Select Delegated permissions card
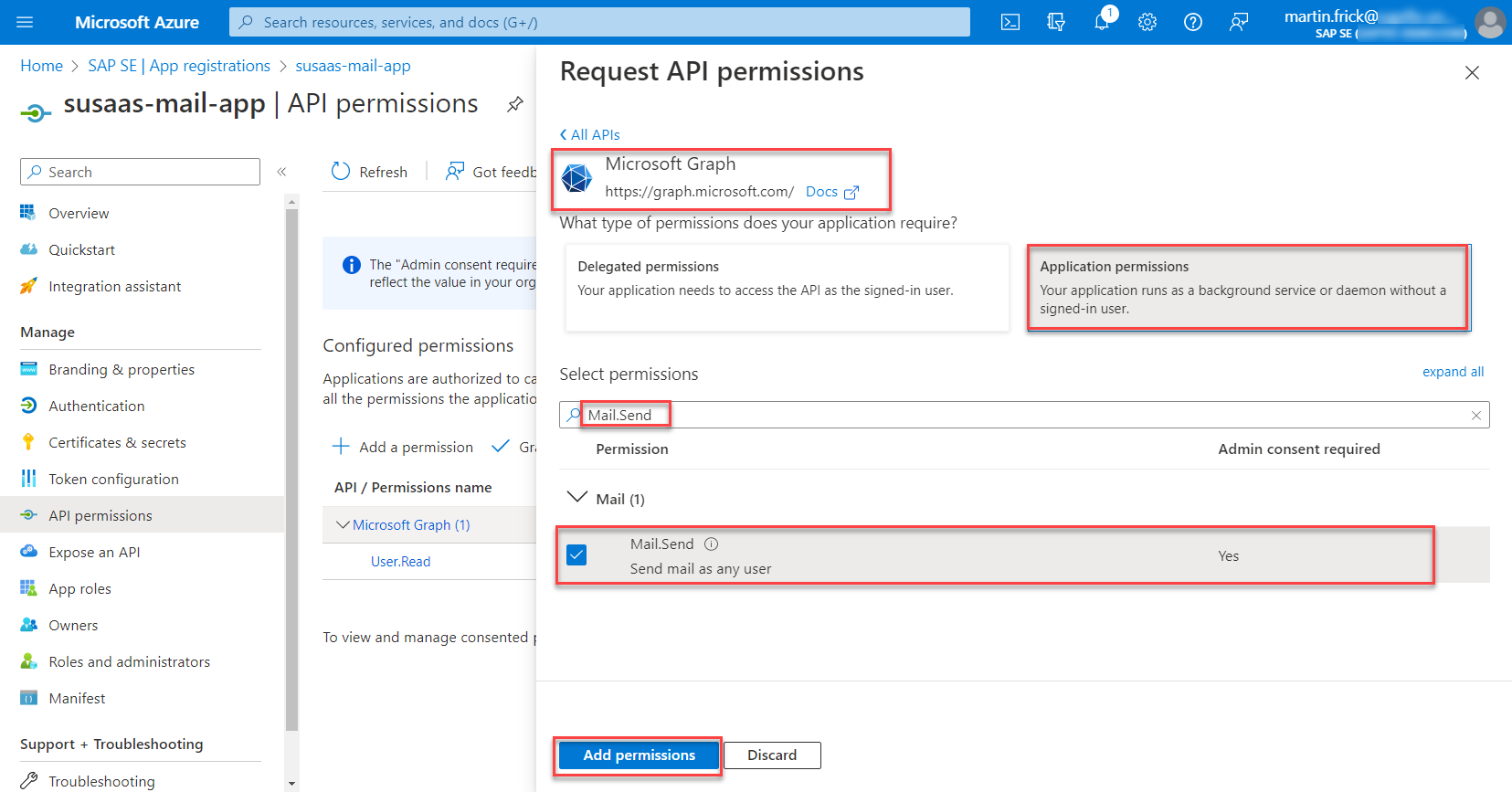Viewport: 1512px width, 792px height. (787, 287)
